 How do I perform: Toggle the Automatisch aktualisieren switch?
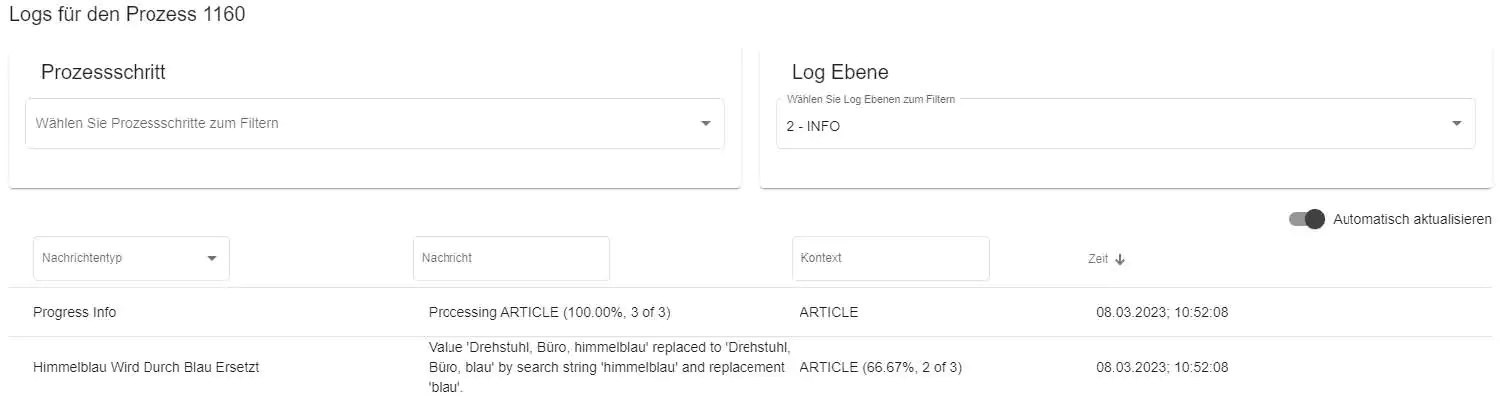point(1307,219)
